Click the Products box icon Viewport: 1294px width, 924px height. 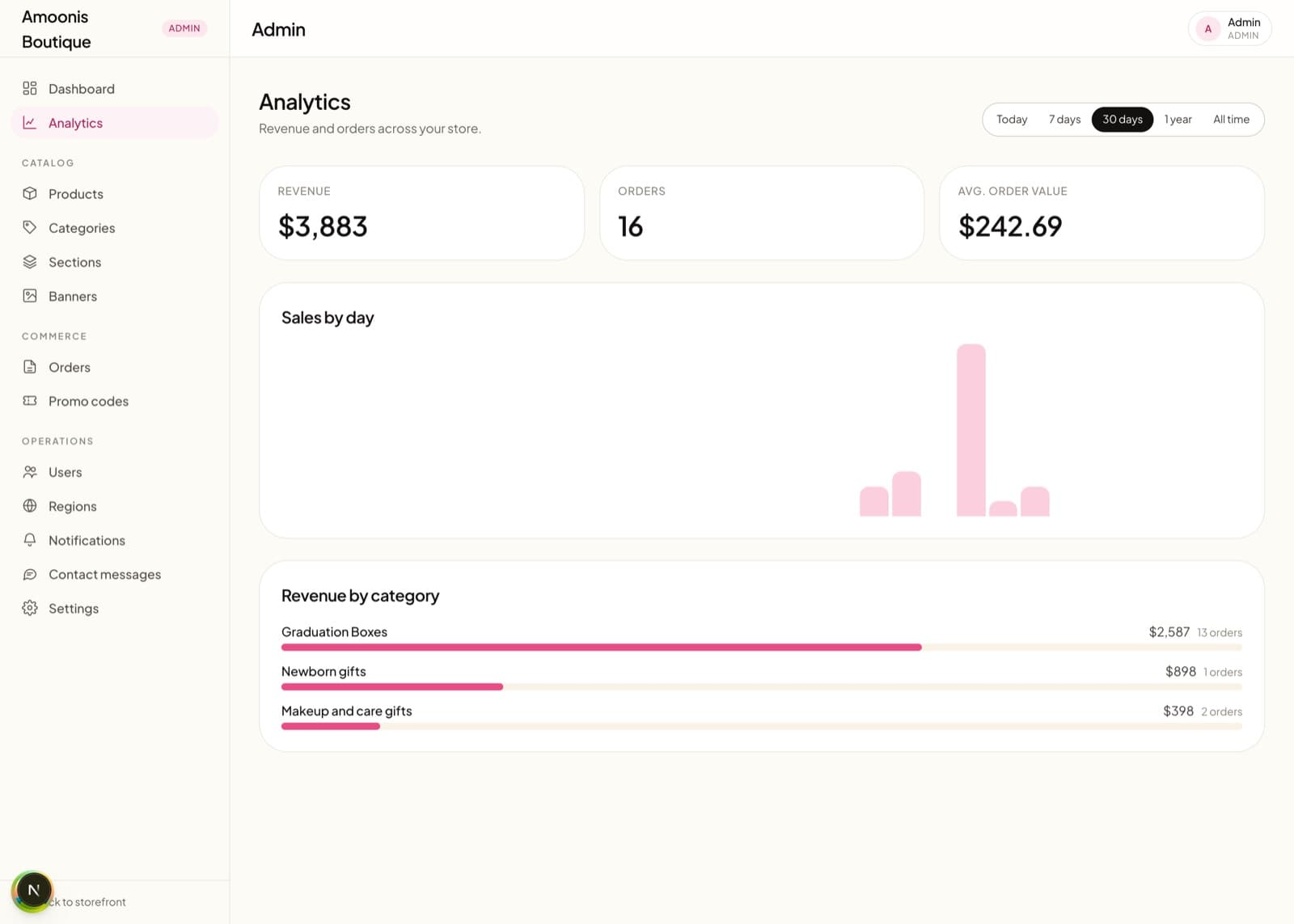30,193
